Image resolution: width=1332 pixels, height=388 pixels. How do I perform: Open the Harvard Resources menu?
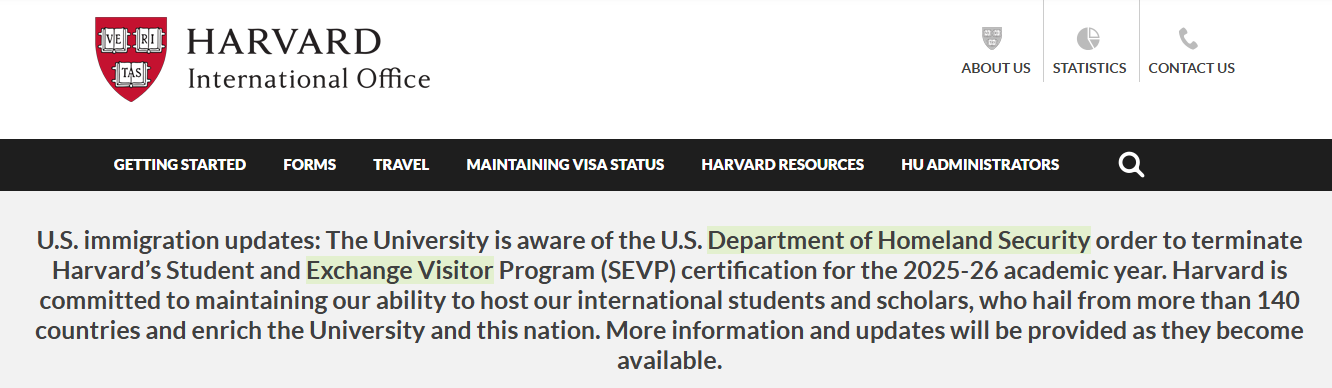(783, 165)
